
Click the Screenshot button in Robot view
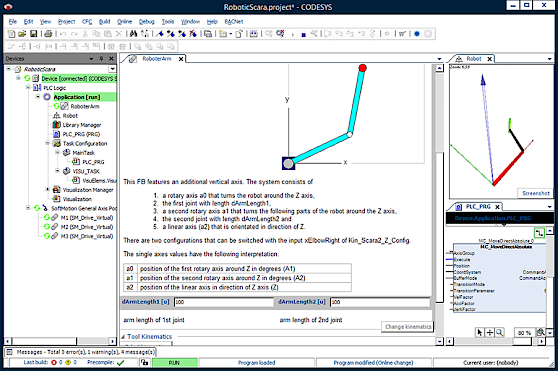click(536, 193)
